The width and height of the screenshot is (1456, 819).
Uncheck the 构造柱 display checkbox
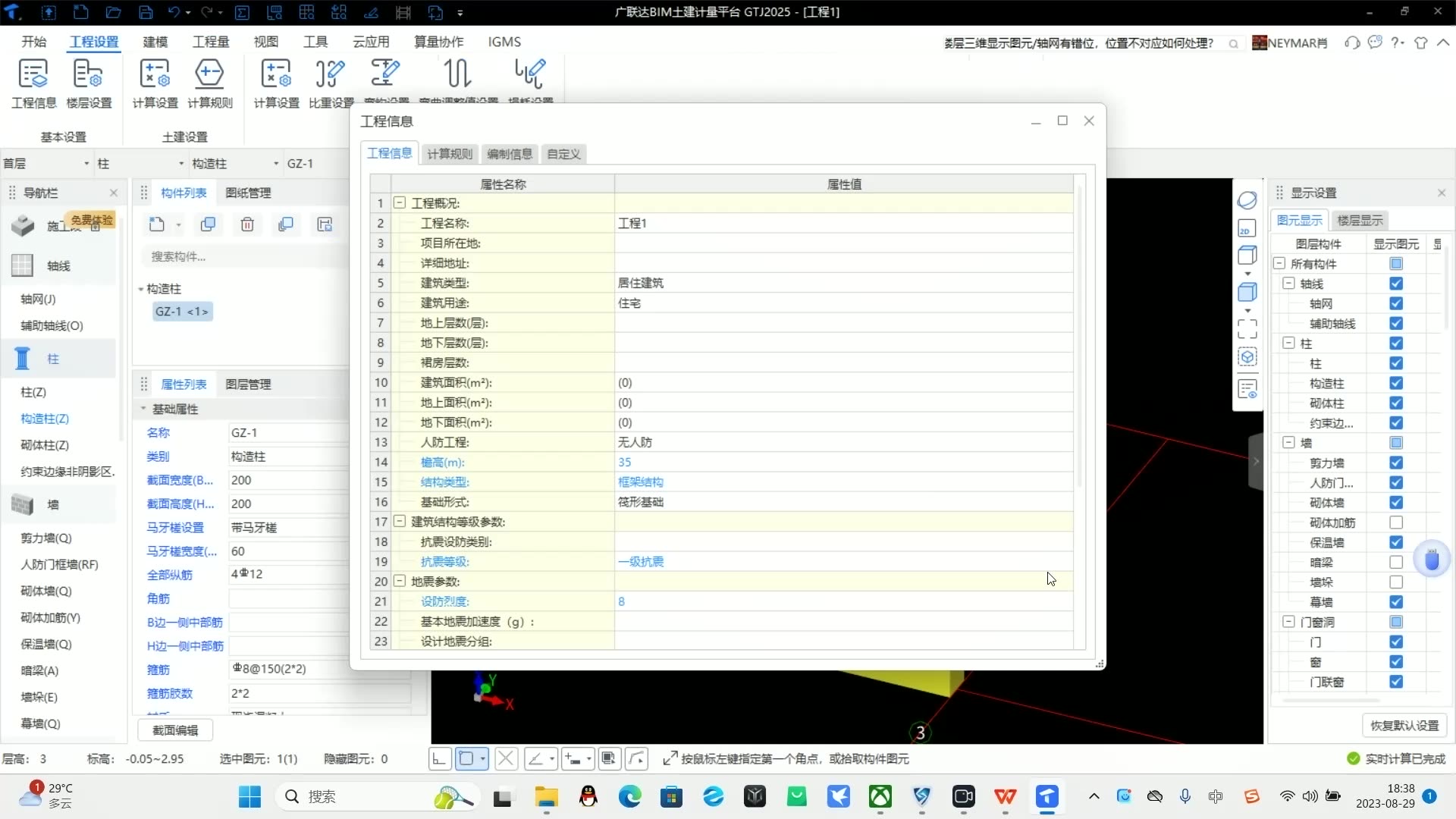click(1396, 384)
